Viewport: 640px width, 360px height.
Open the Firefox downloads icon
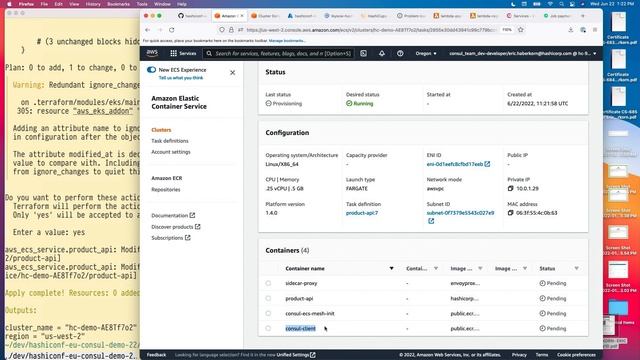[x=571, y=30]
